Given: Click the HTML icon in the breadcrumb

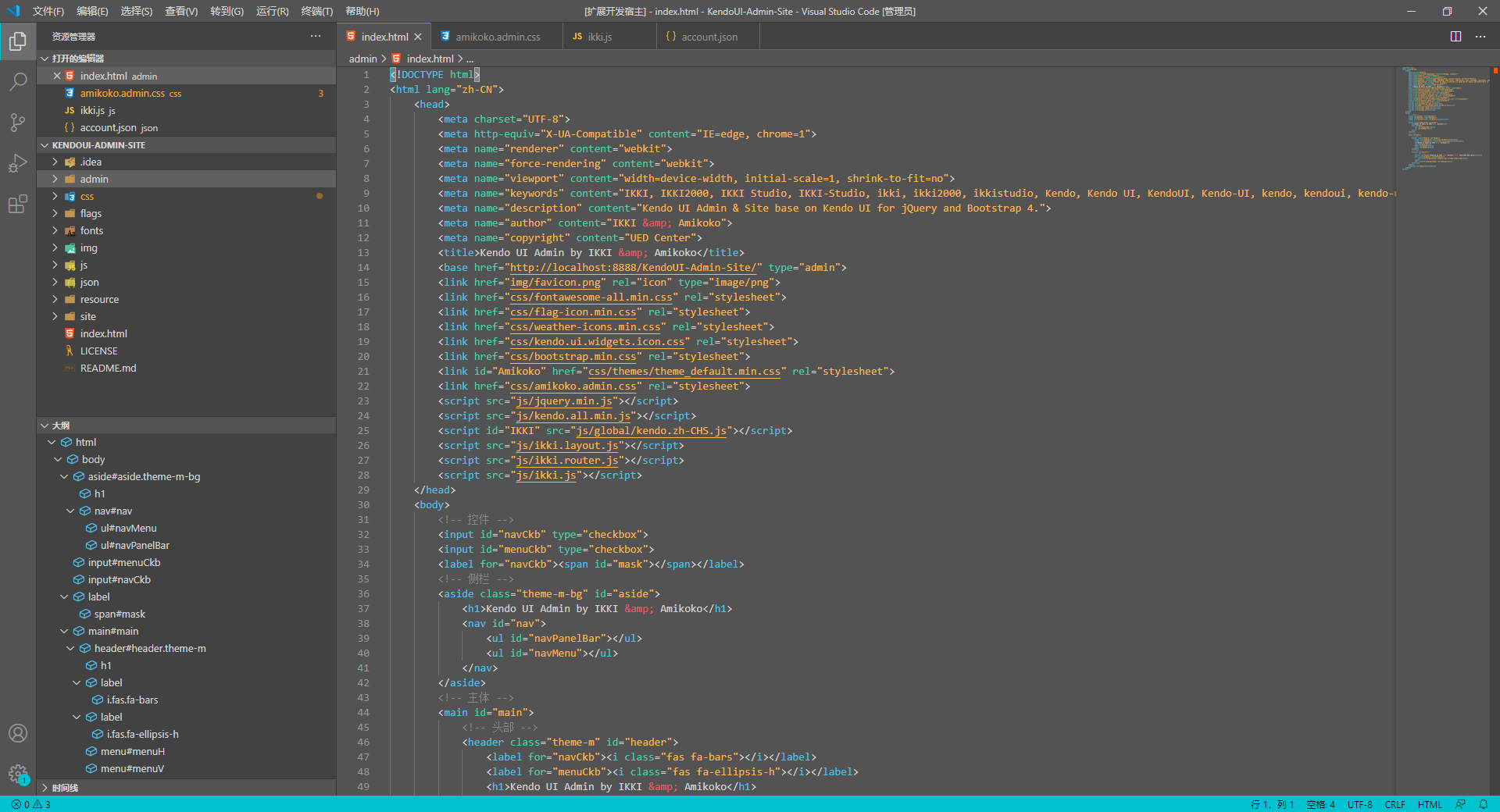Looking at the screenshot, I should 397,59.
